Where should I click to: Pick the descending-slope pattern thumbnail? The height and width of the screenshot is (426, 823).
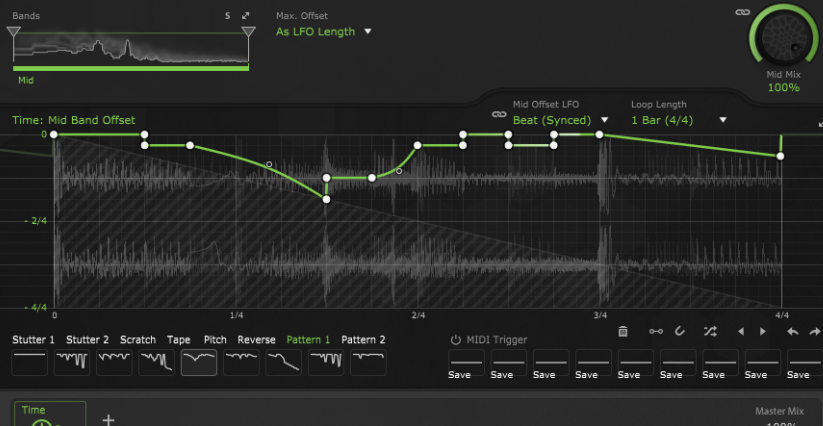click(x=283, y=363)
